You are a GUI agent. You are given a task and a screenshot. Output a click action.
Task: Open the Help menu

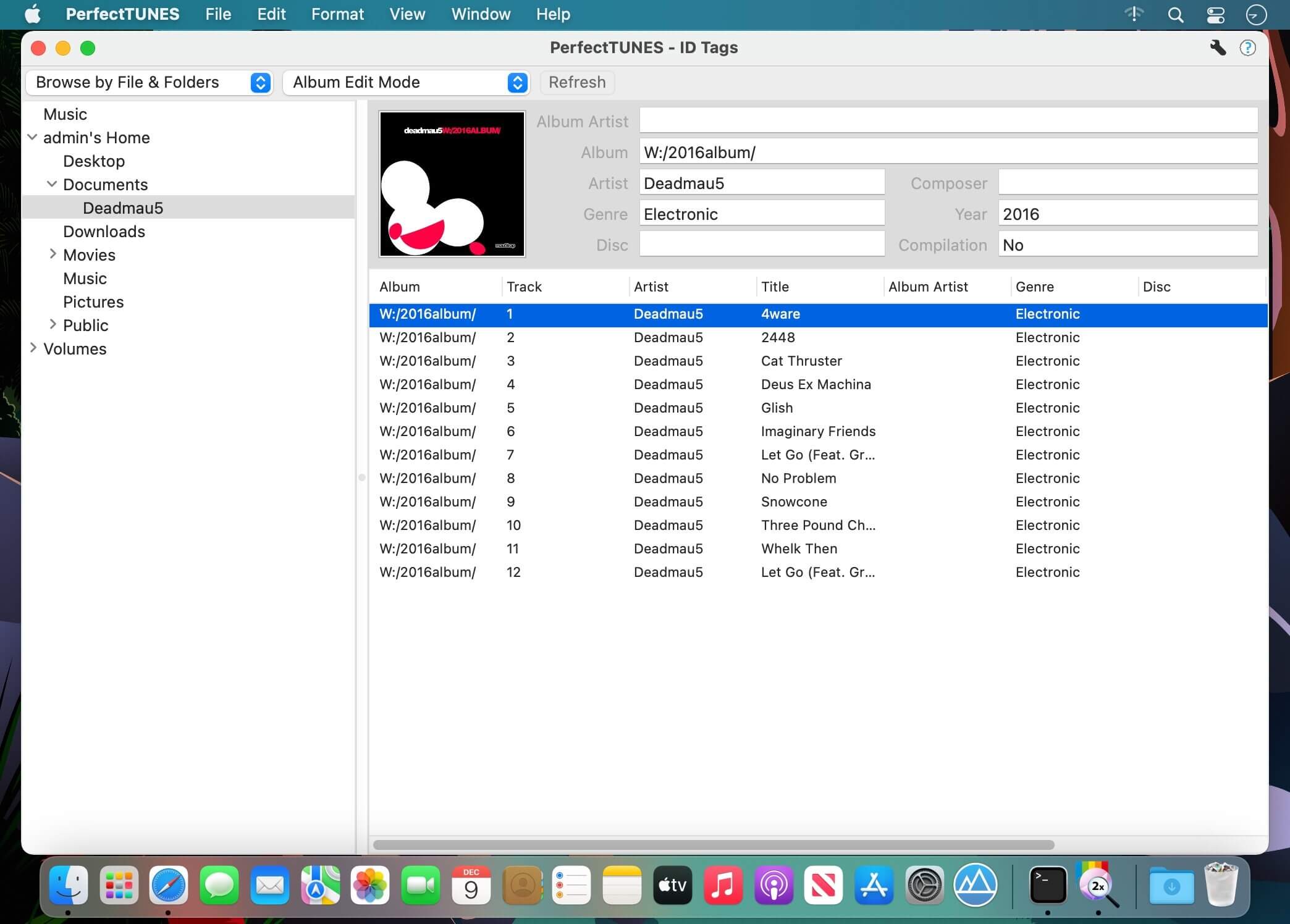[553, 14]
